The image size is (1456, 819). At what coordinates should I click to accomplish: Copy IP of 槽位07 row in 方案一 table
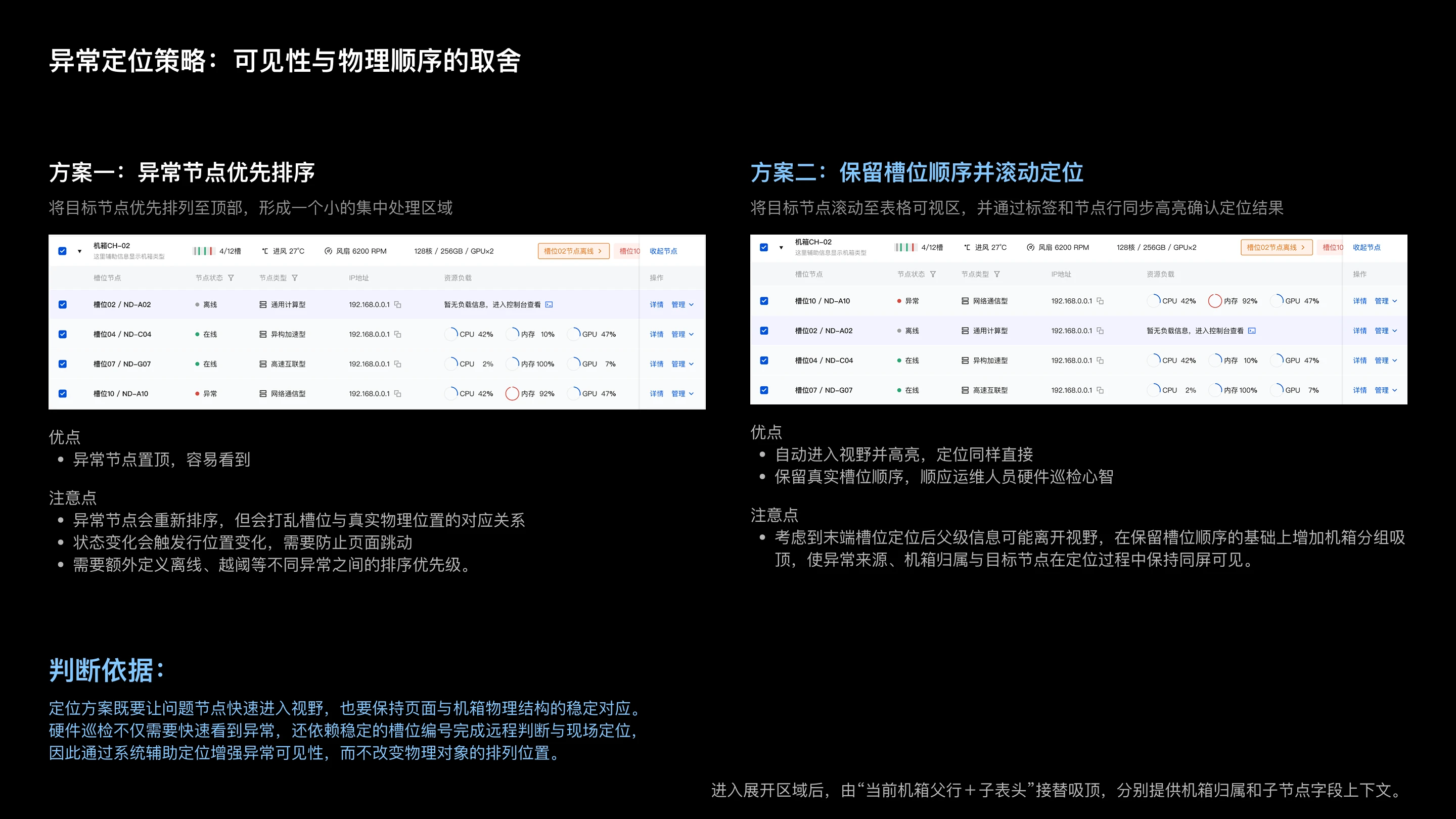point(398,364)
